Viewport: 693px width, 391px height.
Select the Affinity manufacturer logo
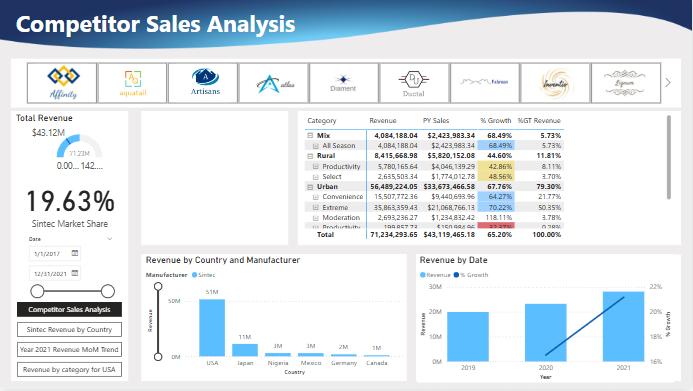pos(62,83)
